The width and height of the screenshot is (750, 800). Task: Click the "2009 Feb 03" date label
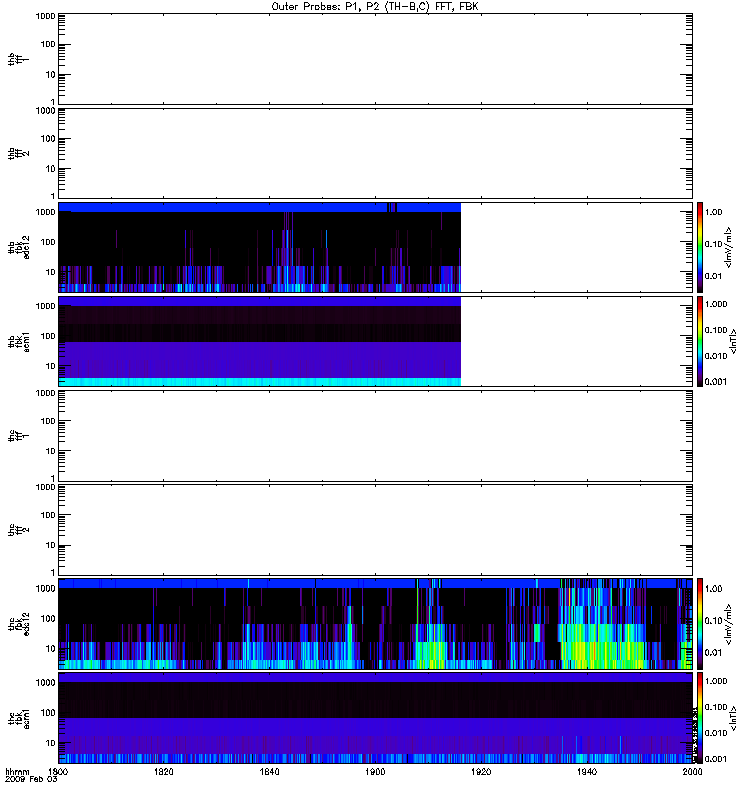point(31,779)
